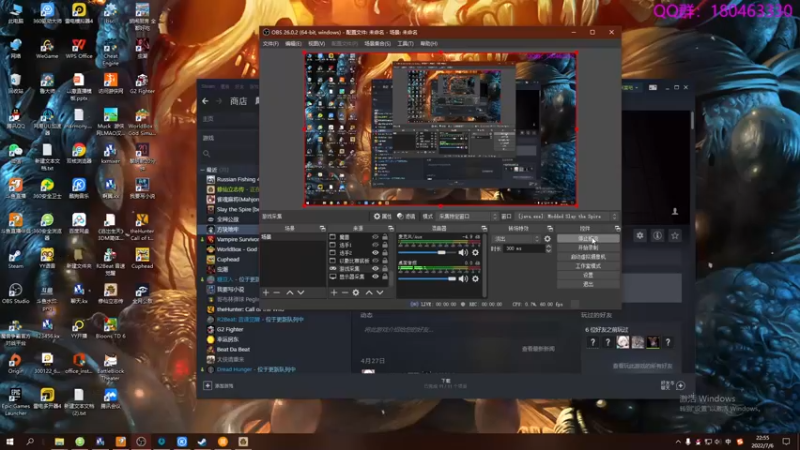This screenshot has width=800, height=450.
Task: Click transition duration 300 ms field
Action: (x=523, y=248)
